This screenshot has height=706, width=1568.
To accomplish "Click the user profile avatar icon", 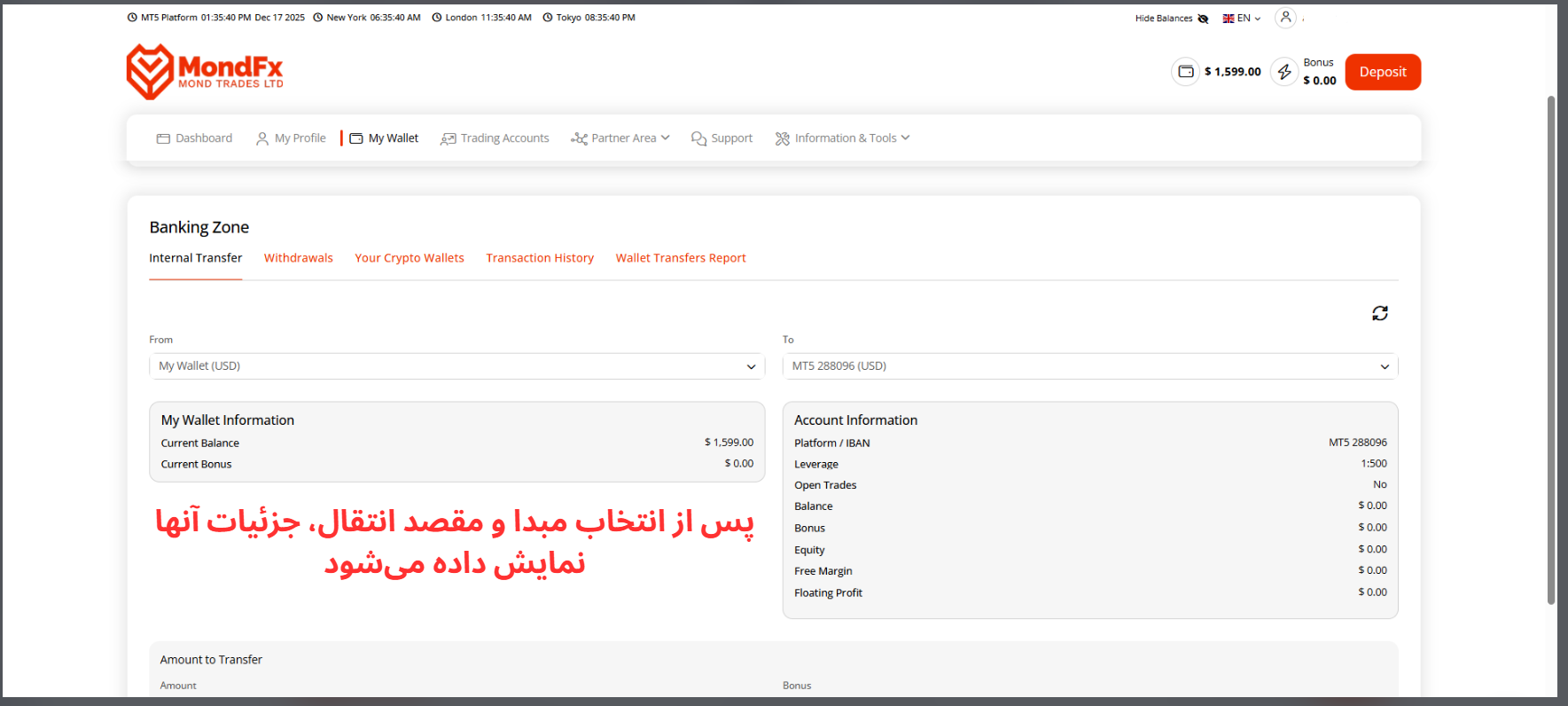I will click(x=1285, y=18).
